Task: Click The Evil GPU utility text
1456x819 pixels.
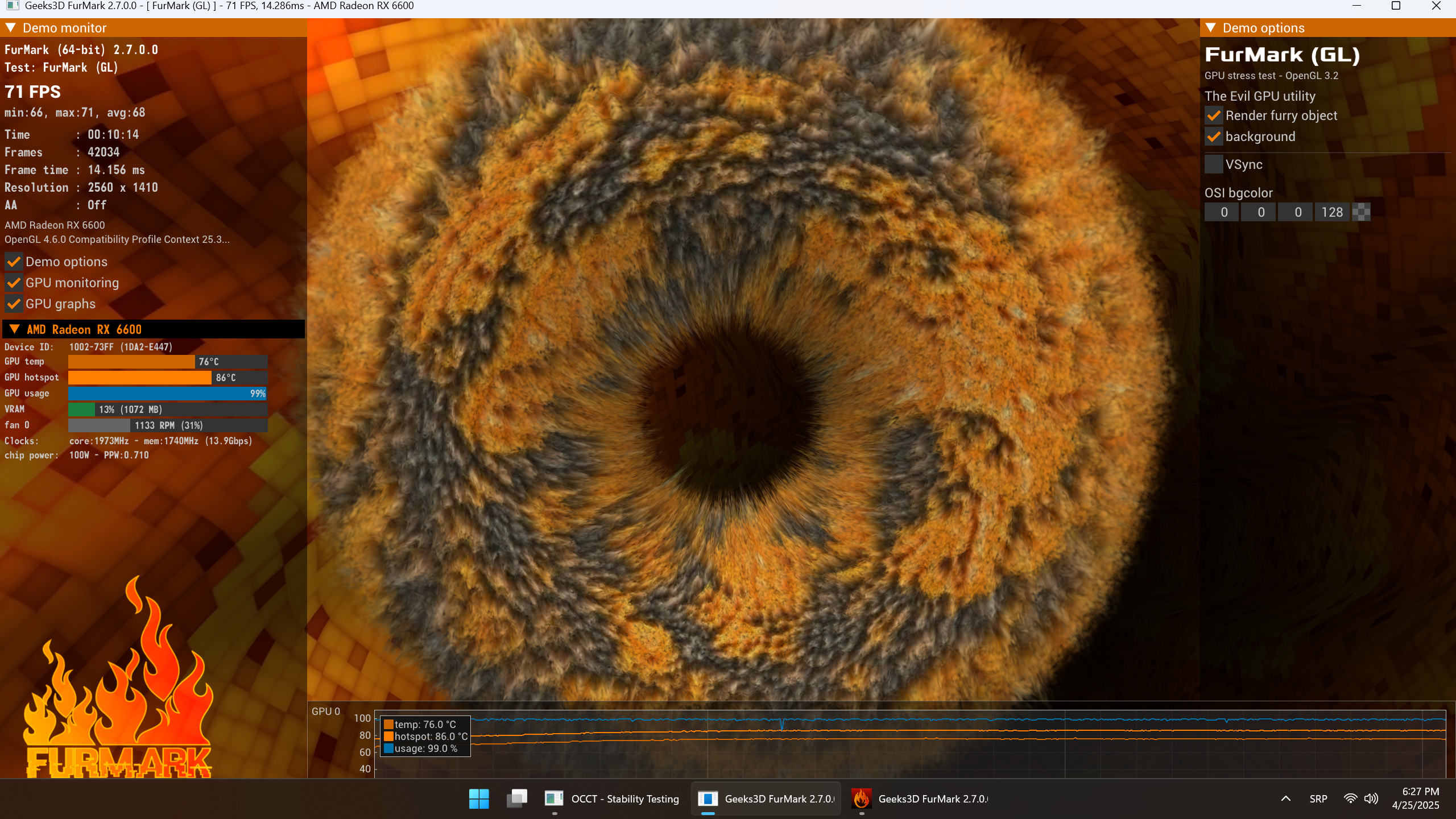Action: pyautogui.click(x=1260, y=96)
